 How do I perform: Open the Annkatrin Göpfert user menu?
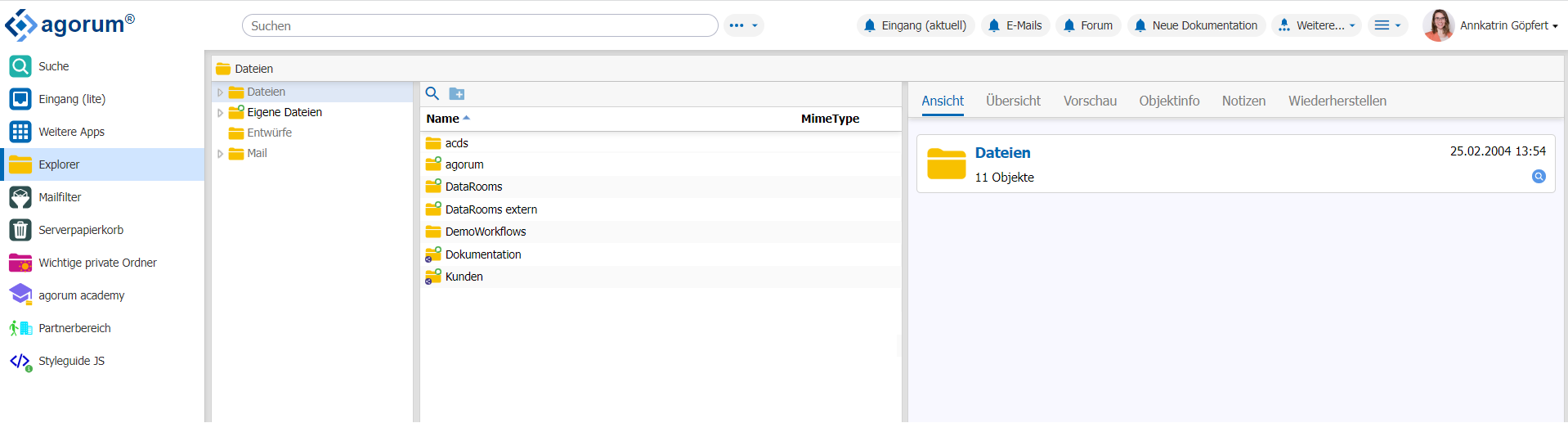1492,25
